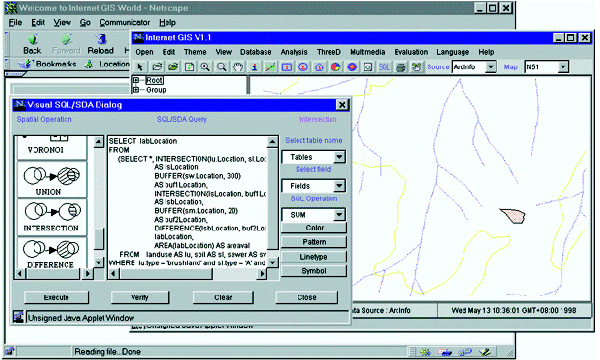
Task: Click the pie chart toolbar icon
Action: [336, 67]
